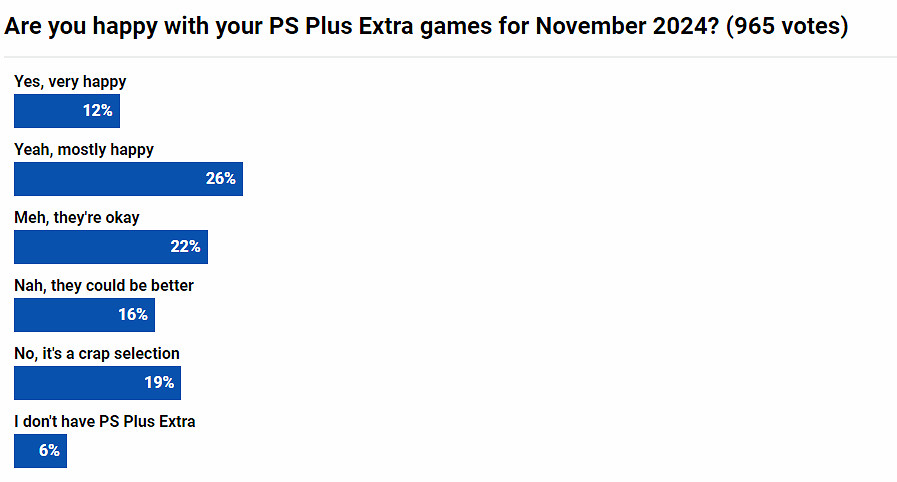Select 'Nah, they could be better' label
897x482 pixels.
[x=104, y=285]
